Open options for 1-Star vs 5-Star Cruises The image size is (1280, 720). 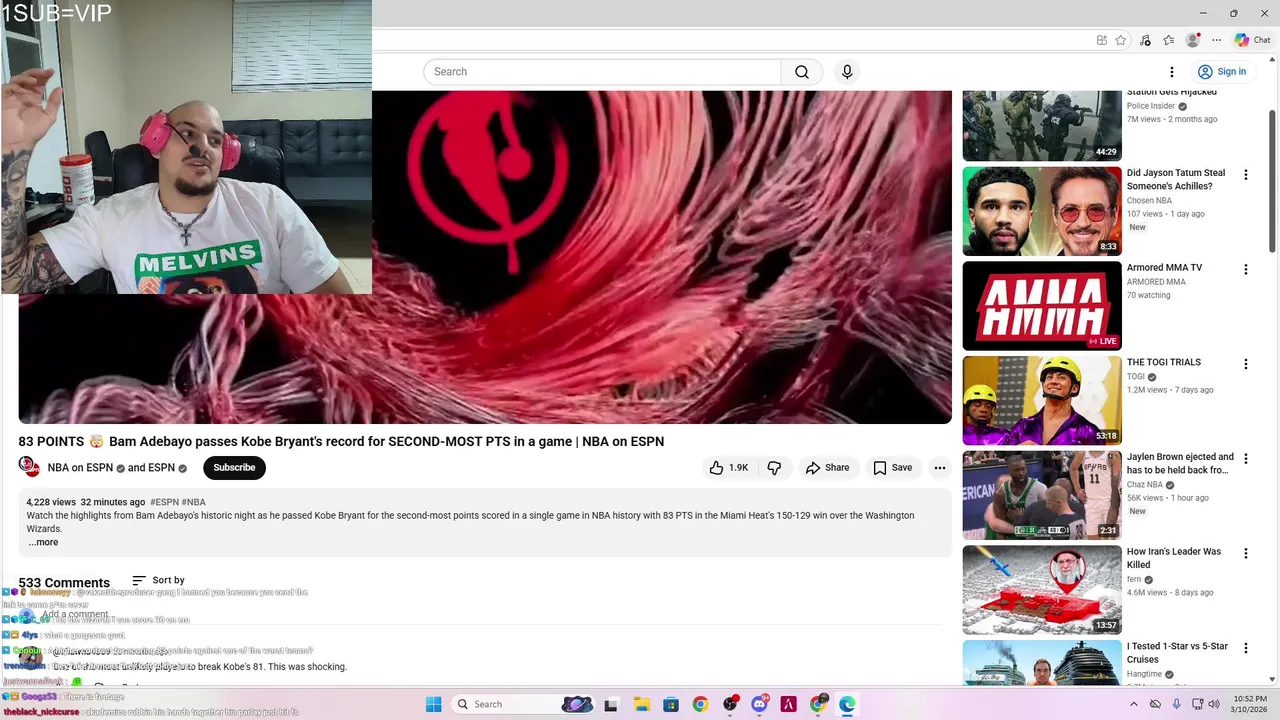pyautogui.click(x=1246, y=648)
